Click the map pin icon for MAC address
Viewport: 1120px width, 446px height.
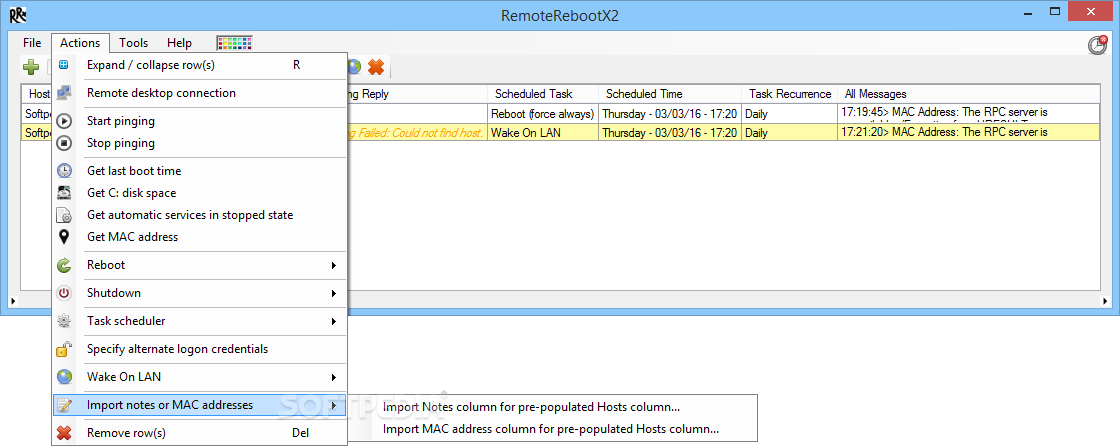pos(64,237)
